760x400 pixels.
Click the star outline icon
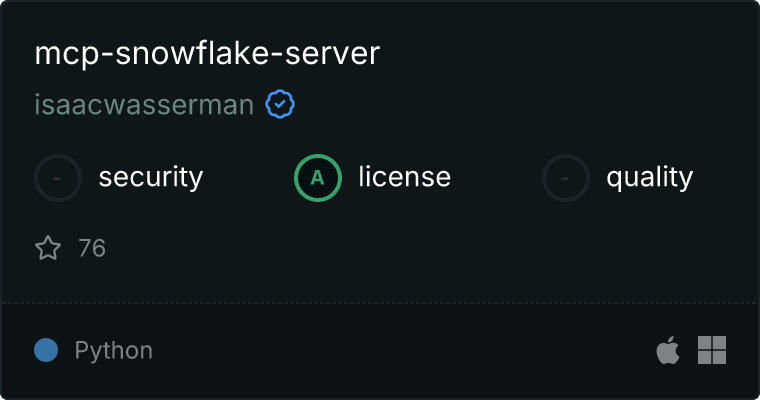pos(48,248)
